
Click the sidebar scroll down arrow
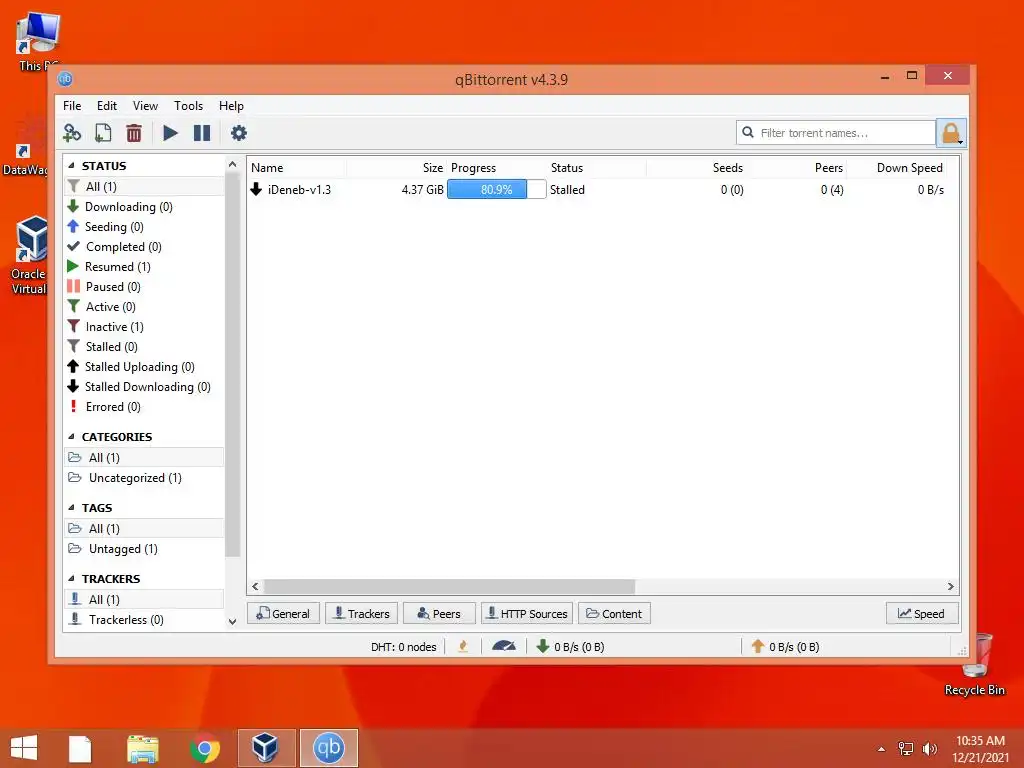[x=232, y=622]
